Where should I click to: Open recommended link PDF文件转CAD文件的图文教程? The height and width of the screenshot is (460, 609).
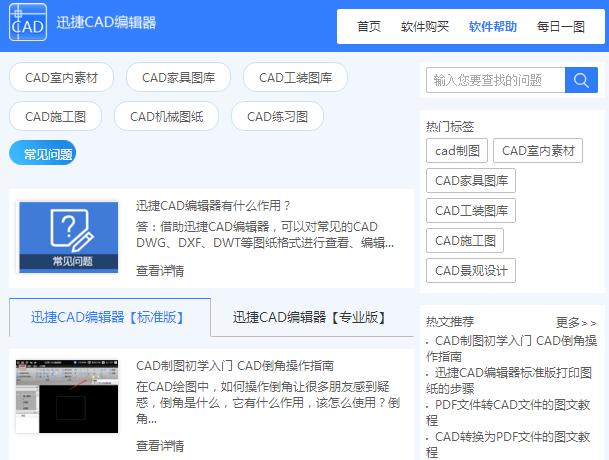point(508,413)
